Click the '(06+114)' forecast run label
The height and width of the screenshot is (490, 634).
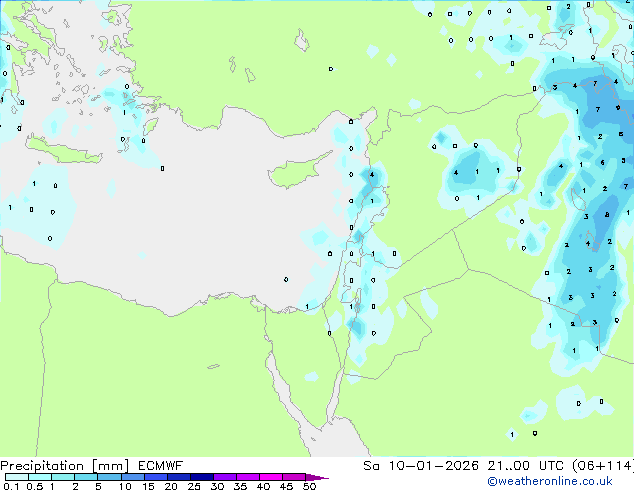[603, 466]
